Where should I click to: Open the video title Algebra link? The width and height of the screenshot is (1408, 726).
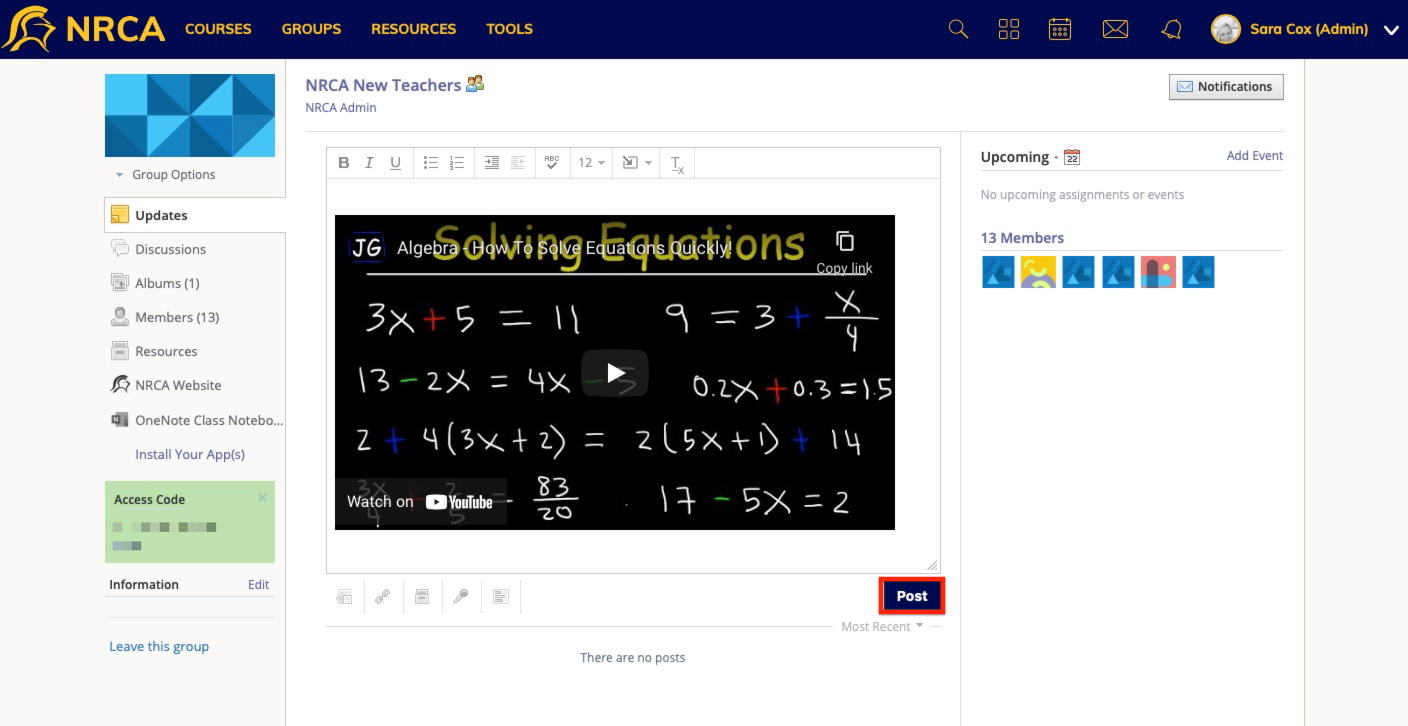(564, 248)
